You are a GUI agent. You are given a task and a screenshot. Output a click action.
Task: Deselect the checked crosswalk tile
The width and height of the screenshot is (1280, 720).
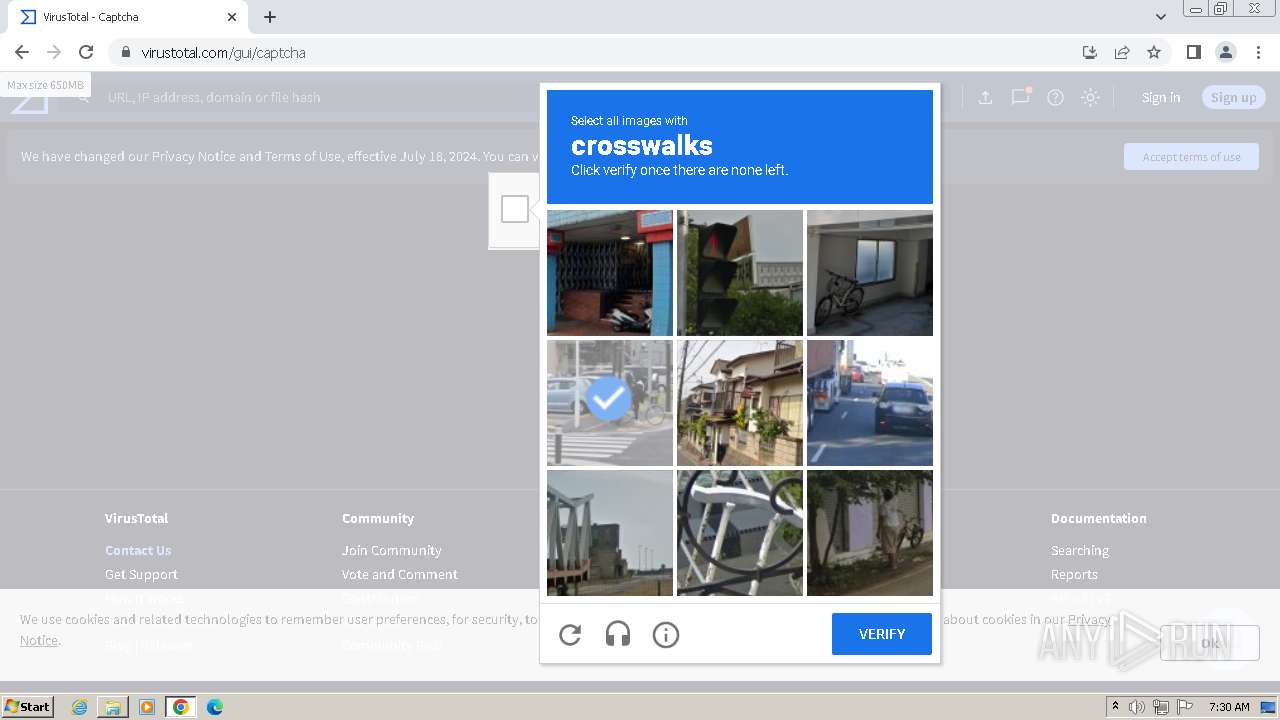click(610, 403)
